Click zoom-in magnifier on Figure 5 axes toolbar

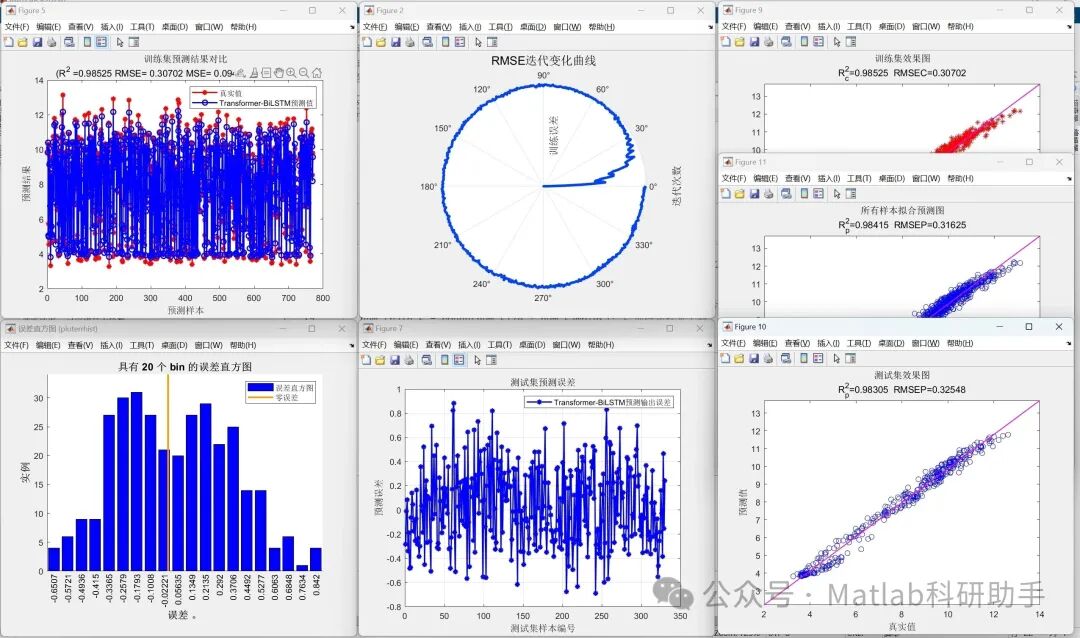tap(291, 72)
